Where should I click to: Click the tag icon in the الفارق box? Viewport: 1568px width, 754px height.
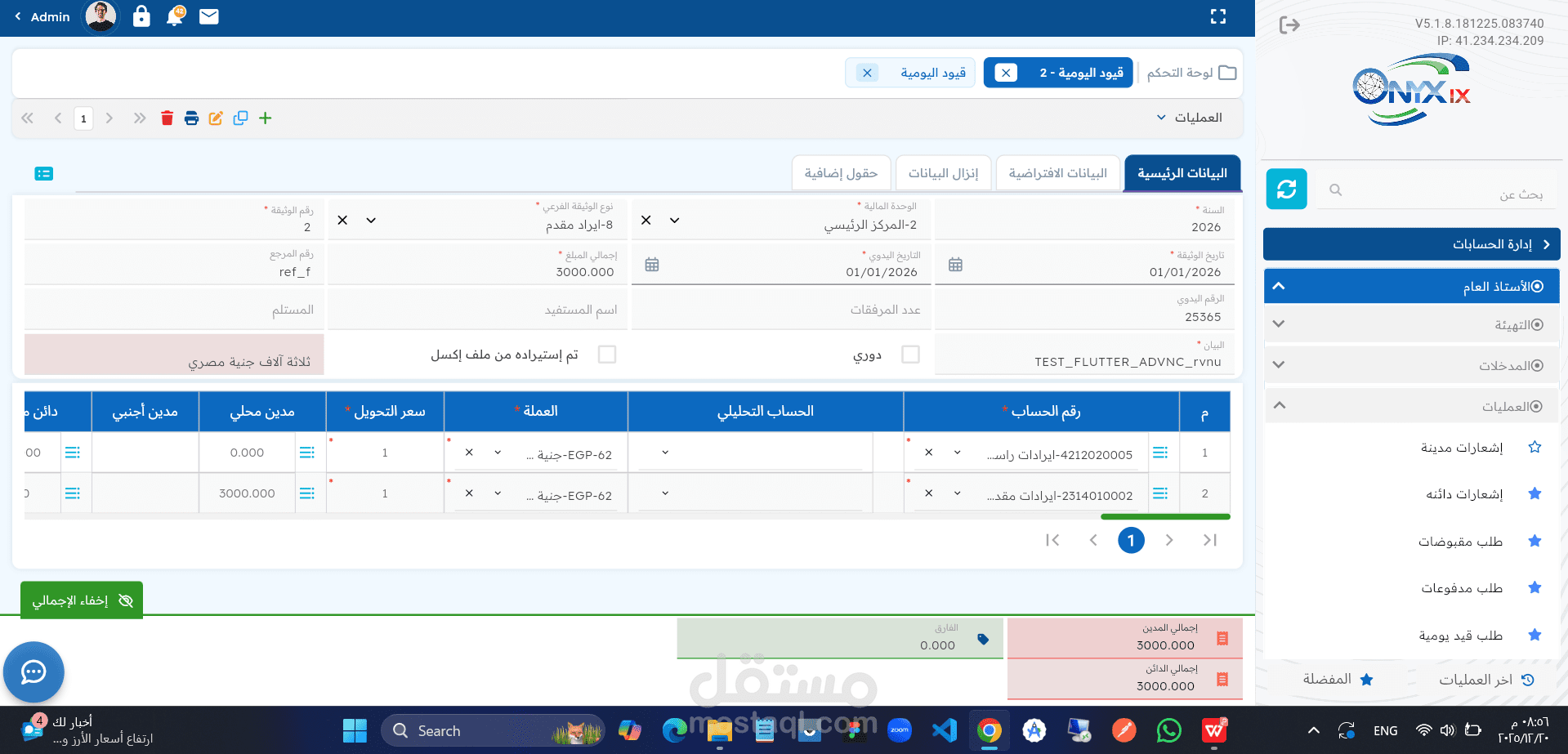[983, 640]
